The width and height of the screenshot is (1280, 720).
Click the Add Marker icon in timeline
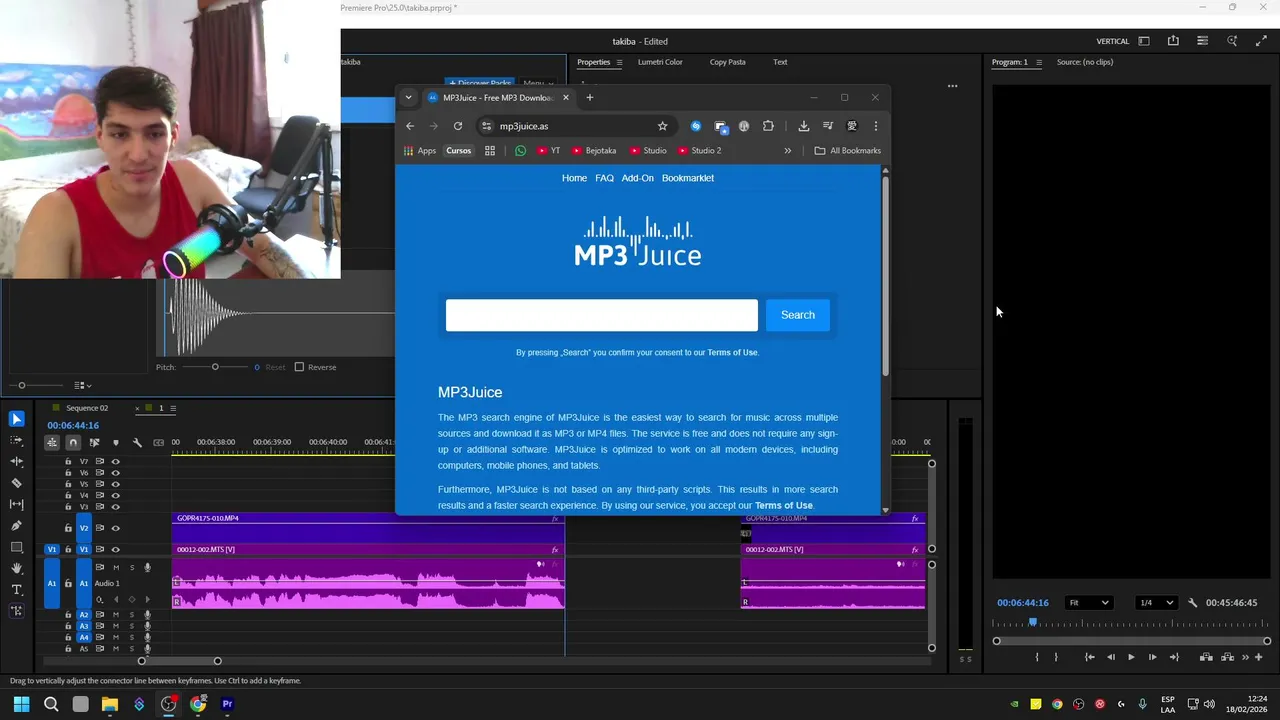[x=116, y=442]
